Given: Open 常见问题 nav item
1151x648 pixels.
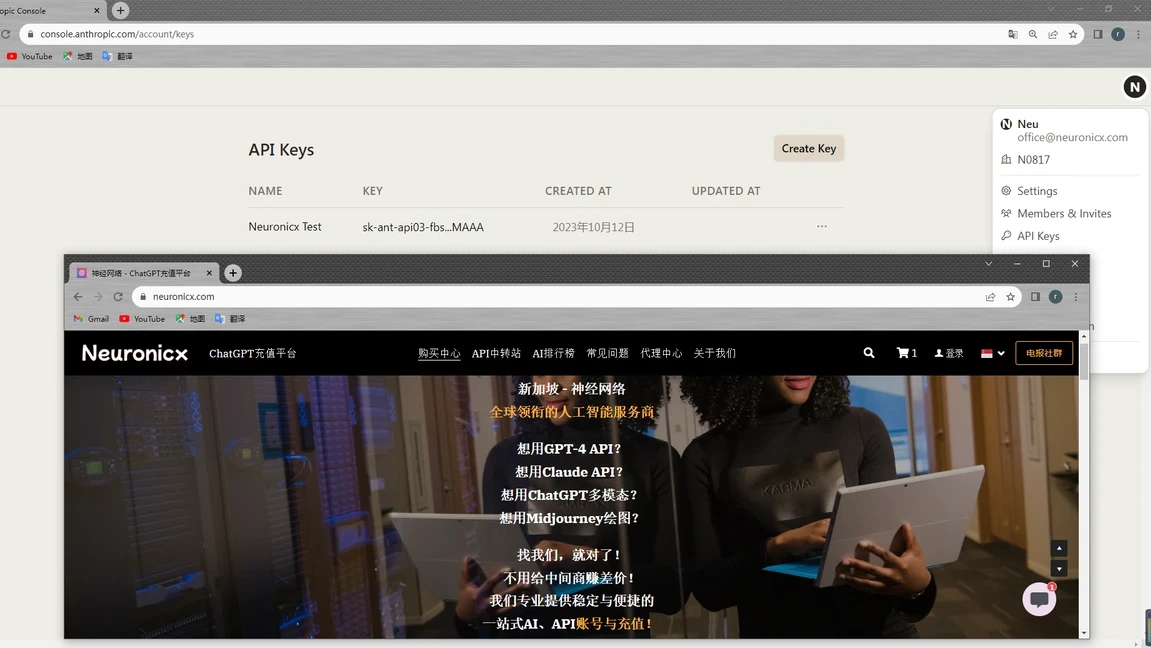Looking at the screenshot, I should point(607,353).
